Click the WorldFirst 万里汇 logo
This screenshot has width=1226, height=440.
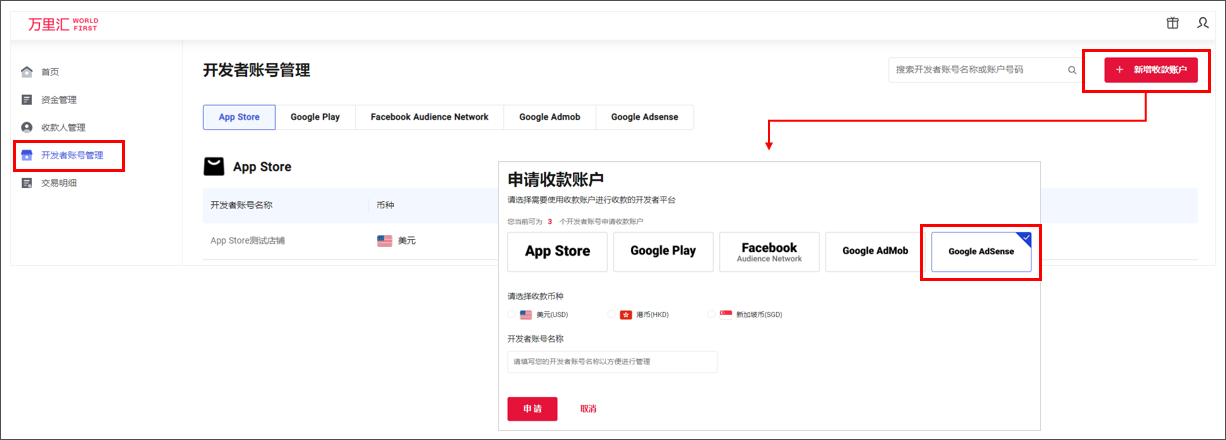tap(62, 23)
